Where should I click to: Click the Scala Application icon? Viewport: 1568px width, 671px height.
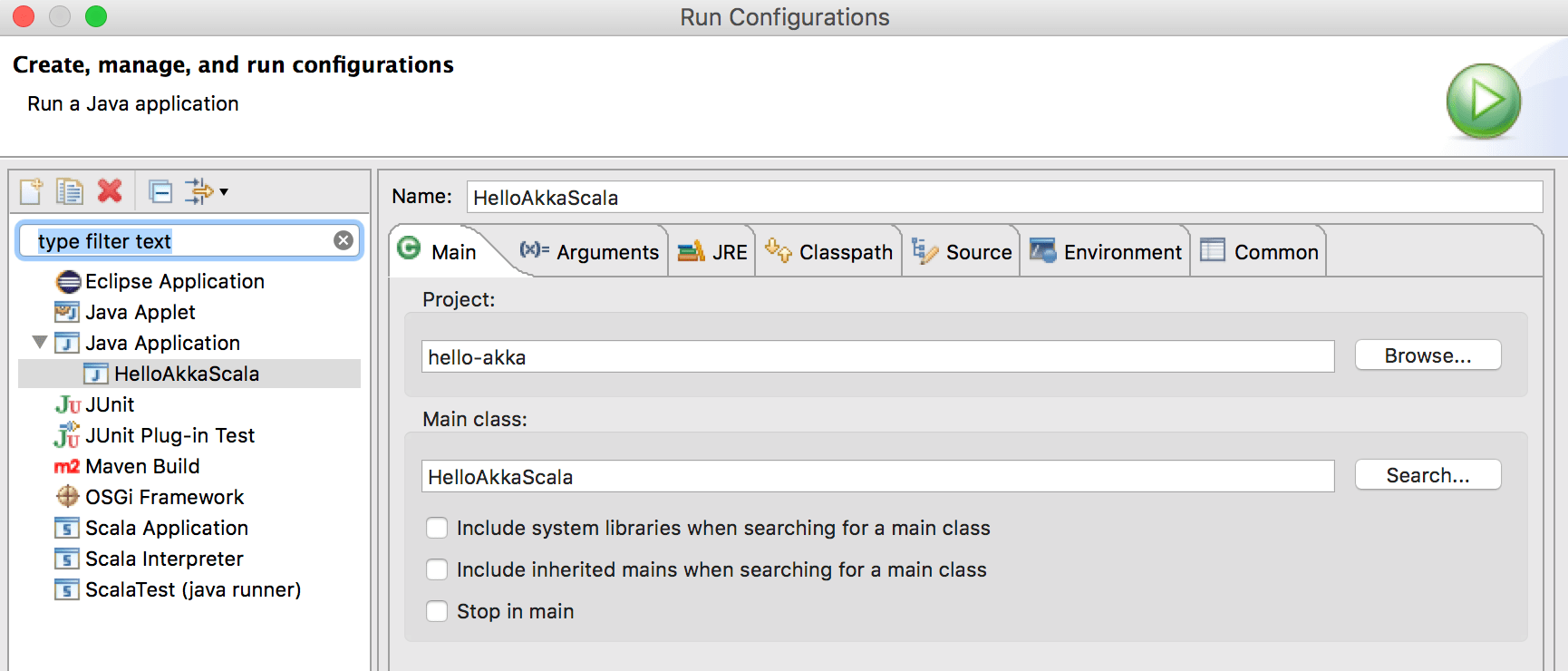pos(67,528)
